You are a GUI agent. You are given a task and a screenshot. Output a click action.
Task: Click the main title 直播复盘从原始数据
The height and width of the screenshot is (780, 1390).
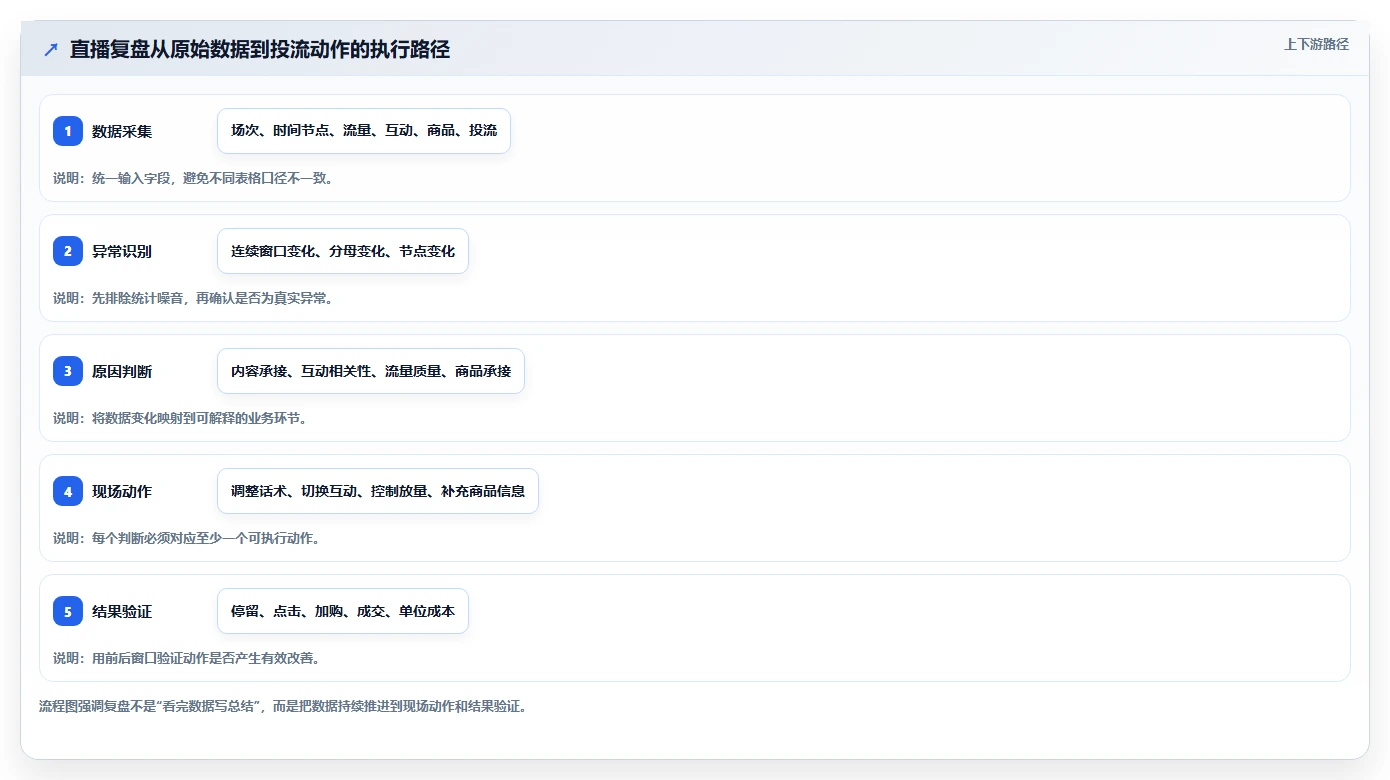pos(260,50)
